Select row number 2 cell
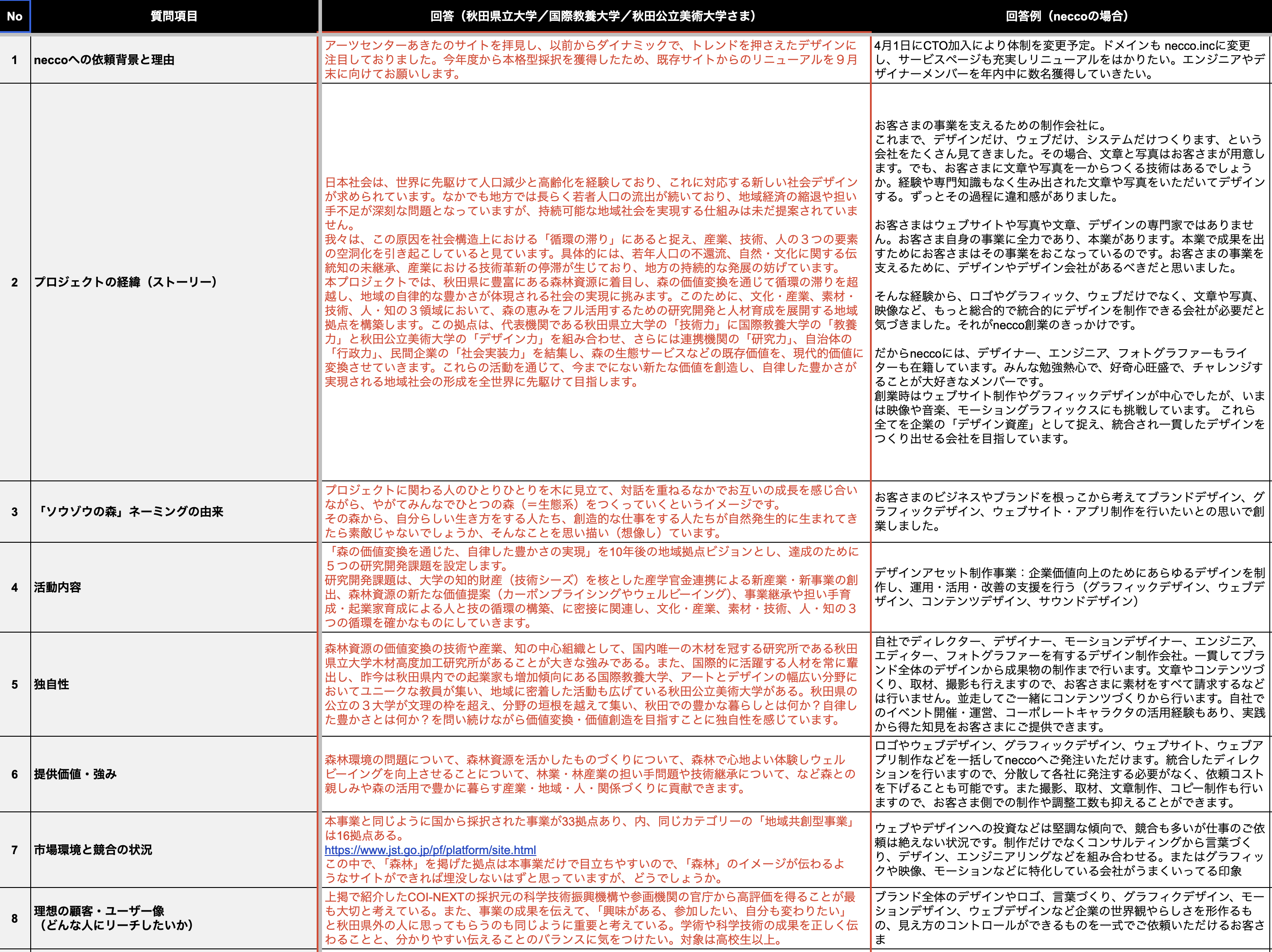Image resolution: width=1272 pixels, height=952 pixels. pos(15,282)
